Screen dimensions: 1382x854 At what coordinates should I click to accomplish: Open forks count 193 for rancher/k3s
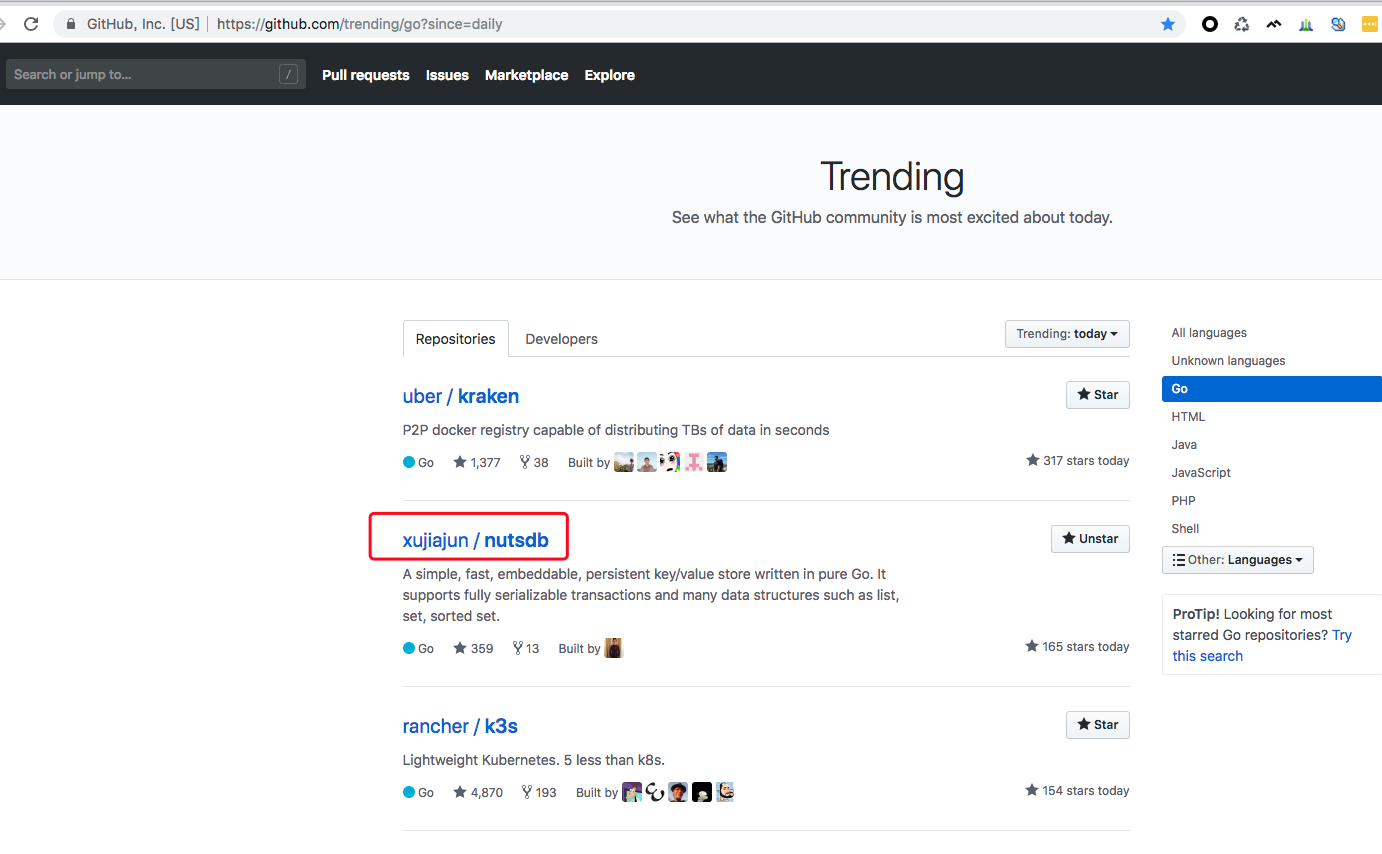pyautogui.click(x=538, y=792)
